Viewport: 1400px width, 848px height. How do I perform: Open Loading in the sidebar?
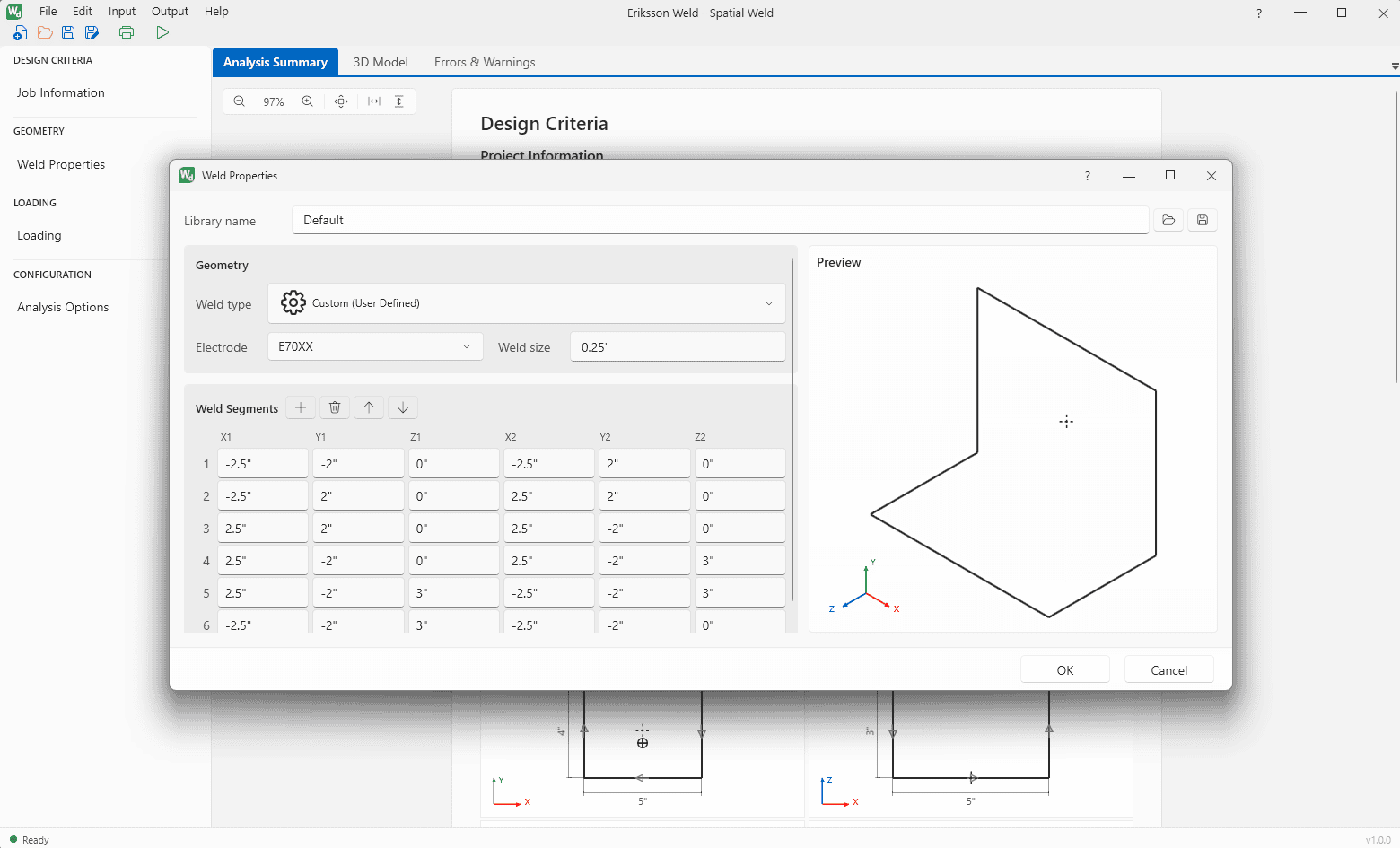pyautogui.click(x=39, y=235)
